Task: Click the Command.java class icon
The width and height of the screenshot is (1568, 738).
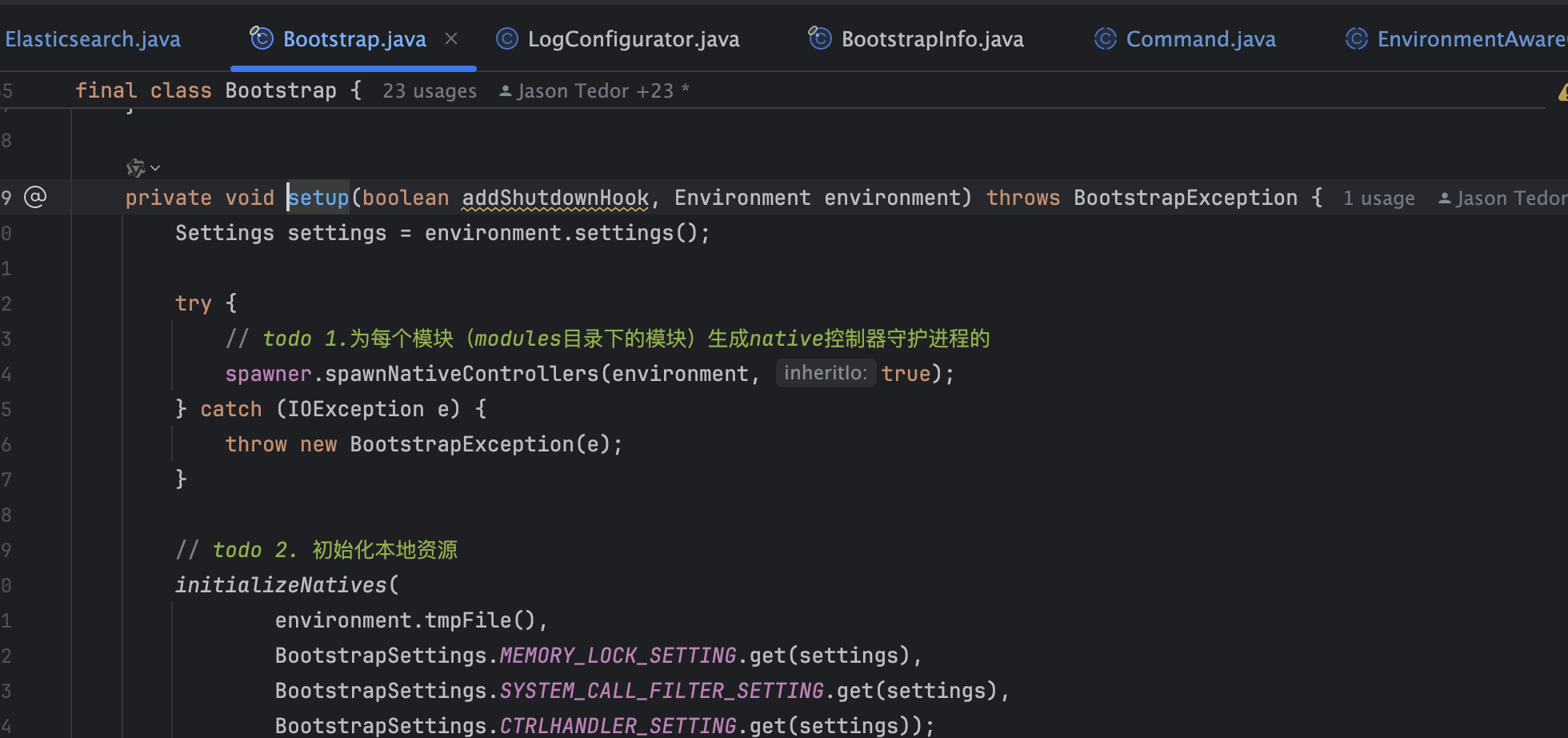Action: (1106, 38)
